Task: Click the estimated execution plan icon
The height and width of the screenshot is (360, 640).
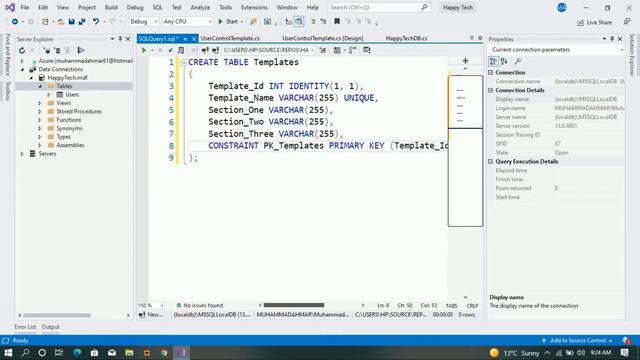Action: tap(181, 50)
